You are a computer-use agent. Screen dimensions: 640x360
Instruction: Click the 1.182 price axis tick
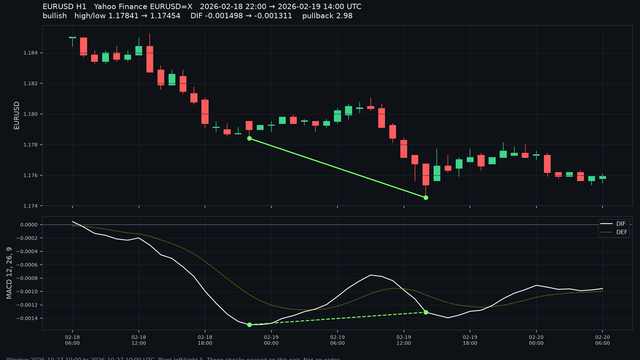(31, 84)
